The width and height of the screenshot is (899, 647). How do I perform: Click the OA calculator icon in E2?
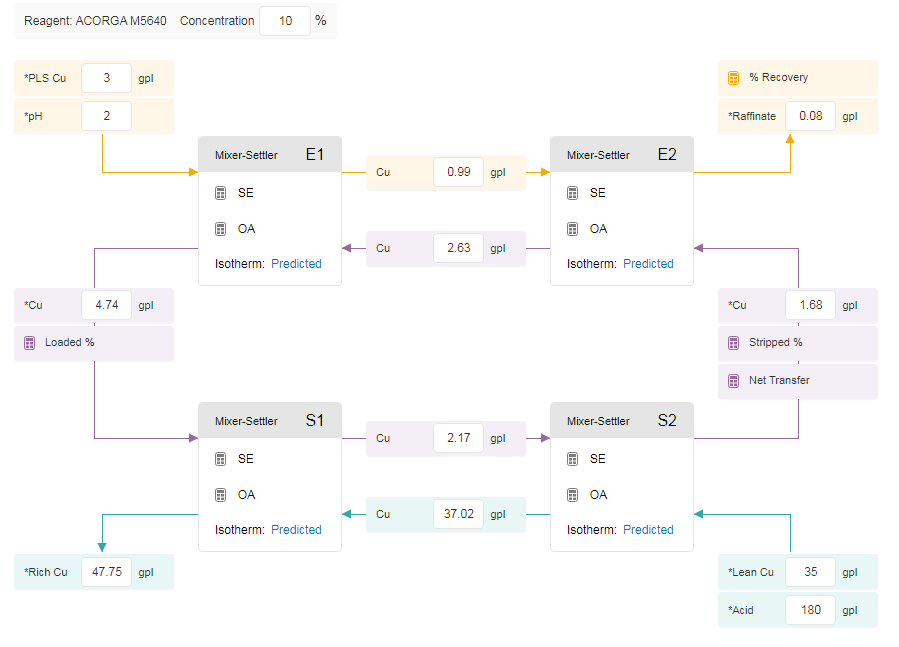click(x=573, y=229)
